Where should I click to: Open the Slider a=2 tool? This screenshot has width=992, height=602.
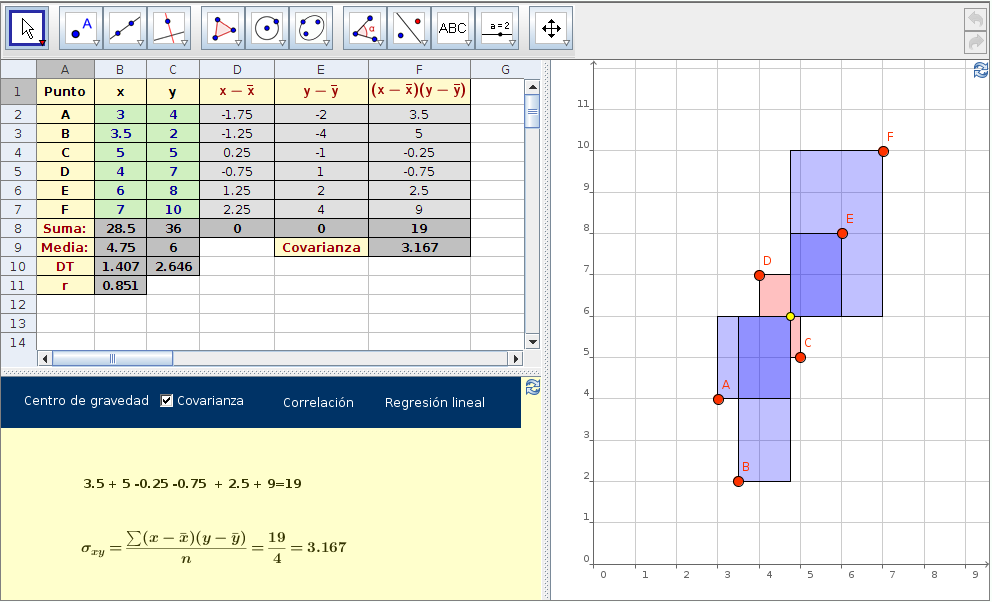pos(497,28)
